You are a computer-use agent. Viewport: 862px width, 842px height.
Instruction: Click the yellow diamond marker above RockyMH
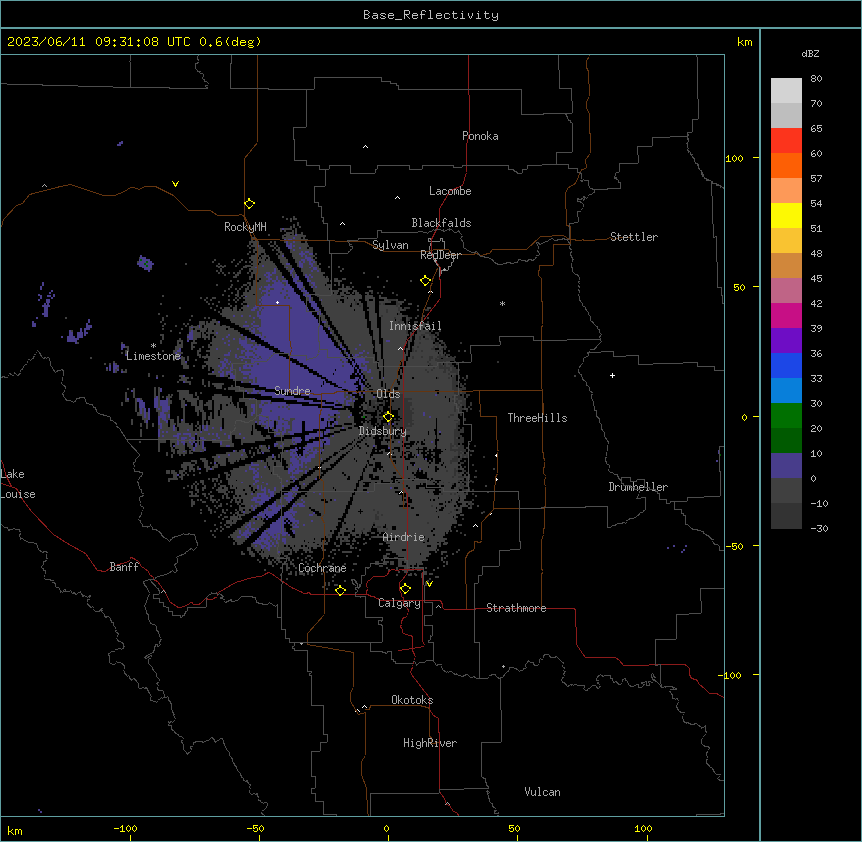(x=250, y=203)
